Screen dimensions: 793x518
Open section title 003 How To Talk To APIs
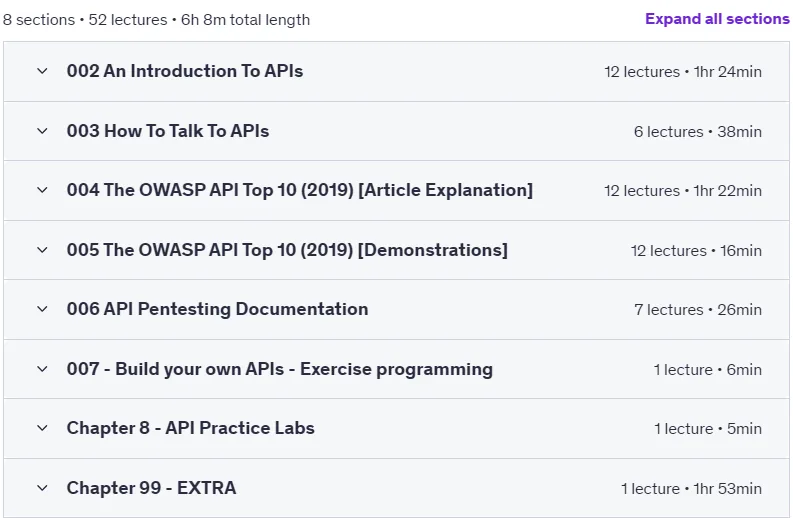pos(168,131)
